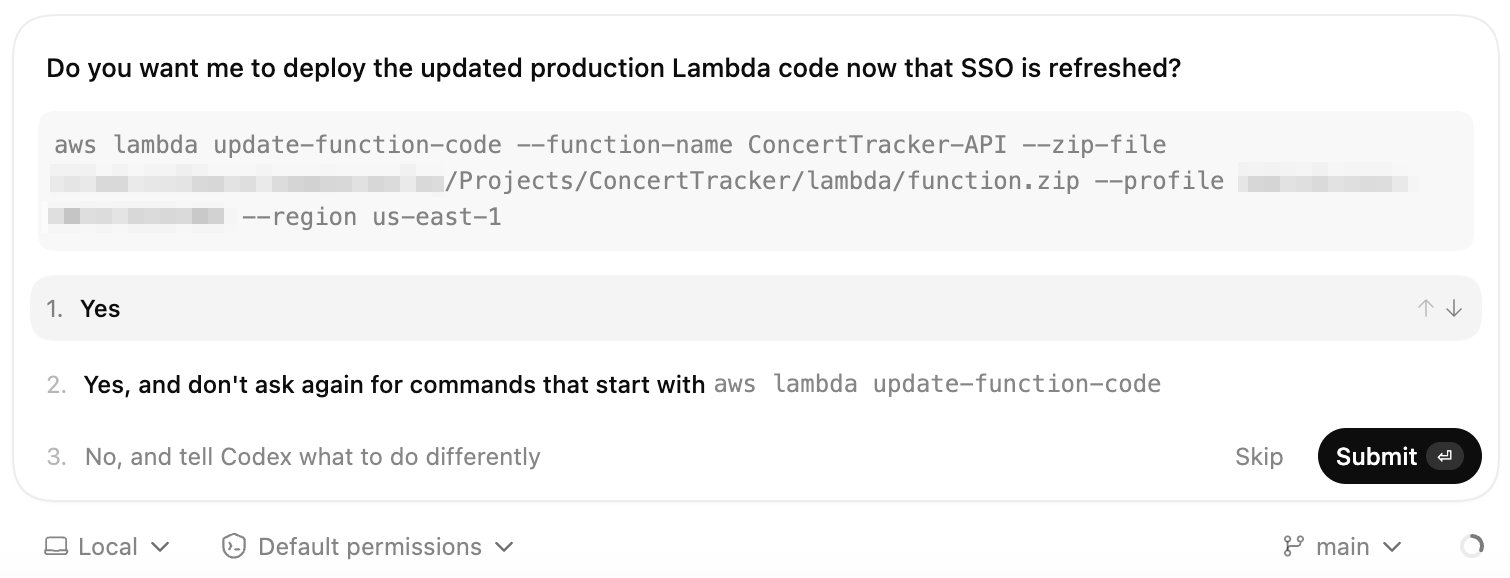The width and height of the screenshot is (1510, 578).
Task: Select the don't ask again option
Action: [395, 384]
